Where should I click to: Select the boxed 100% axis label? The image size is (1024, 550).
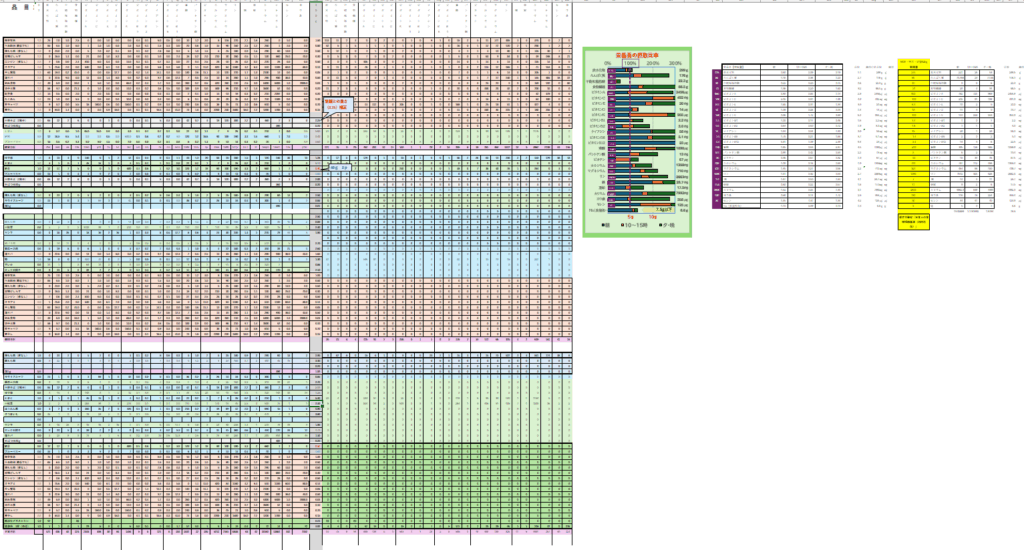630,62
